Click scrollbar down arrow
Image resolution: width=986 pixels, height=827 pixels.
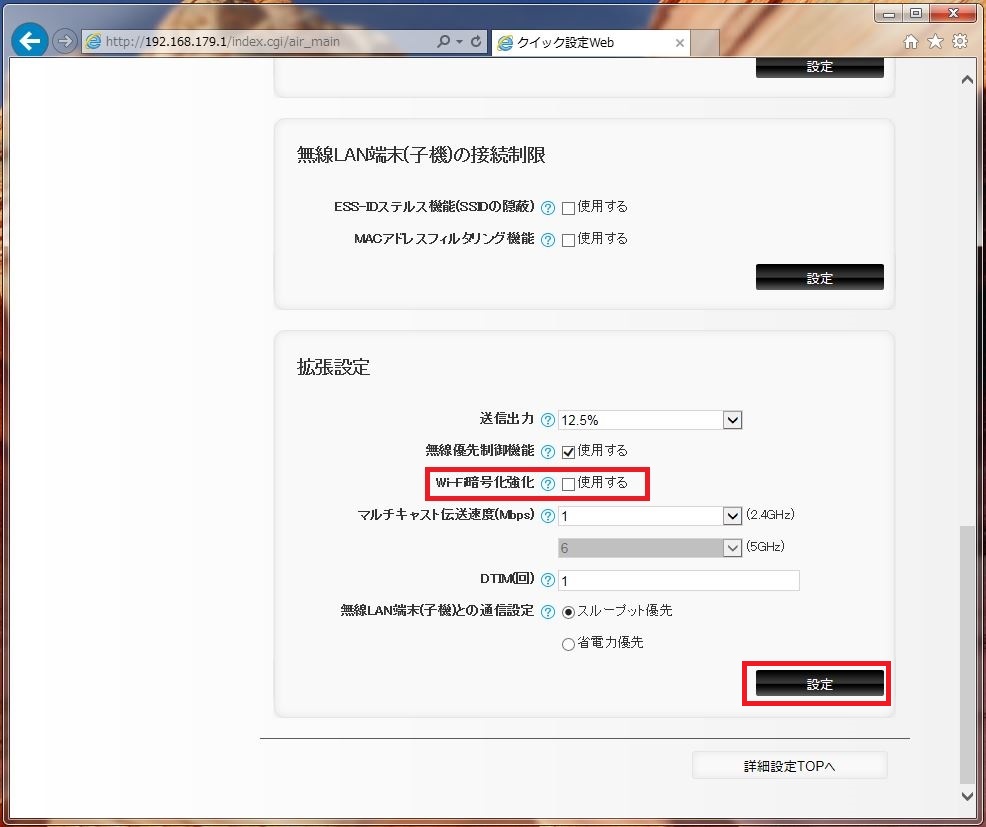coord(967,796)
